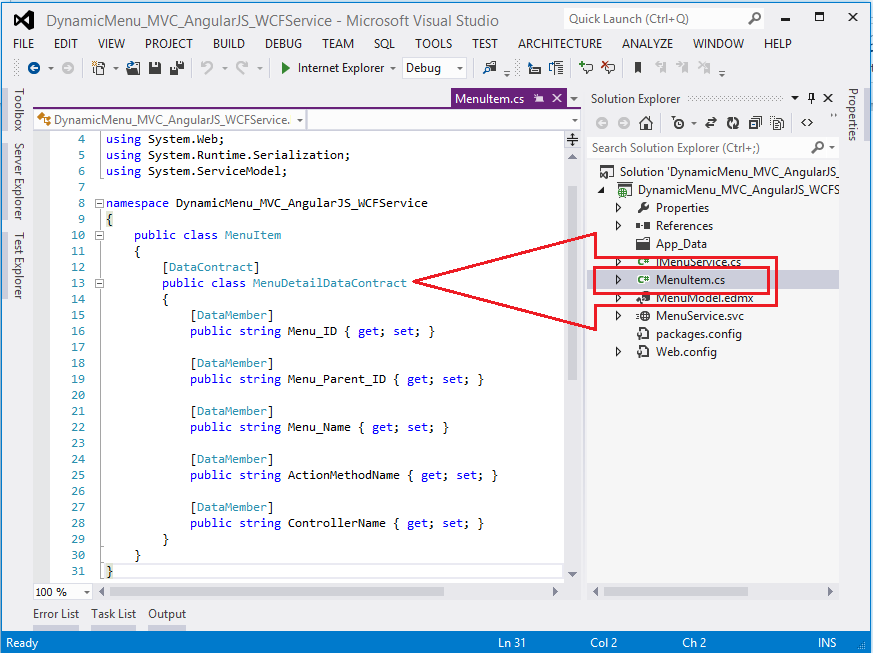
Task: Toggle the Solution Explorer auto-hide pin
Action: [811, 98]
